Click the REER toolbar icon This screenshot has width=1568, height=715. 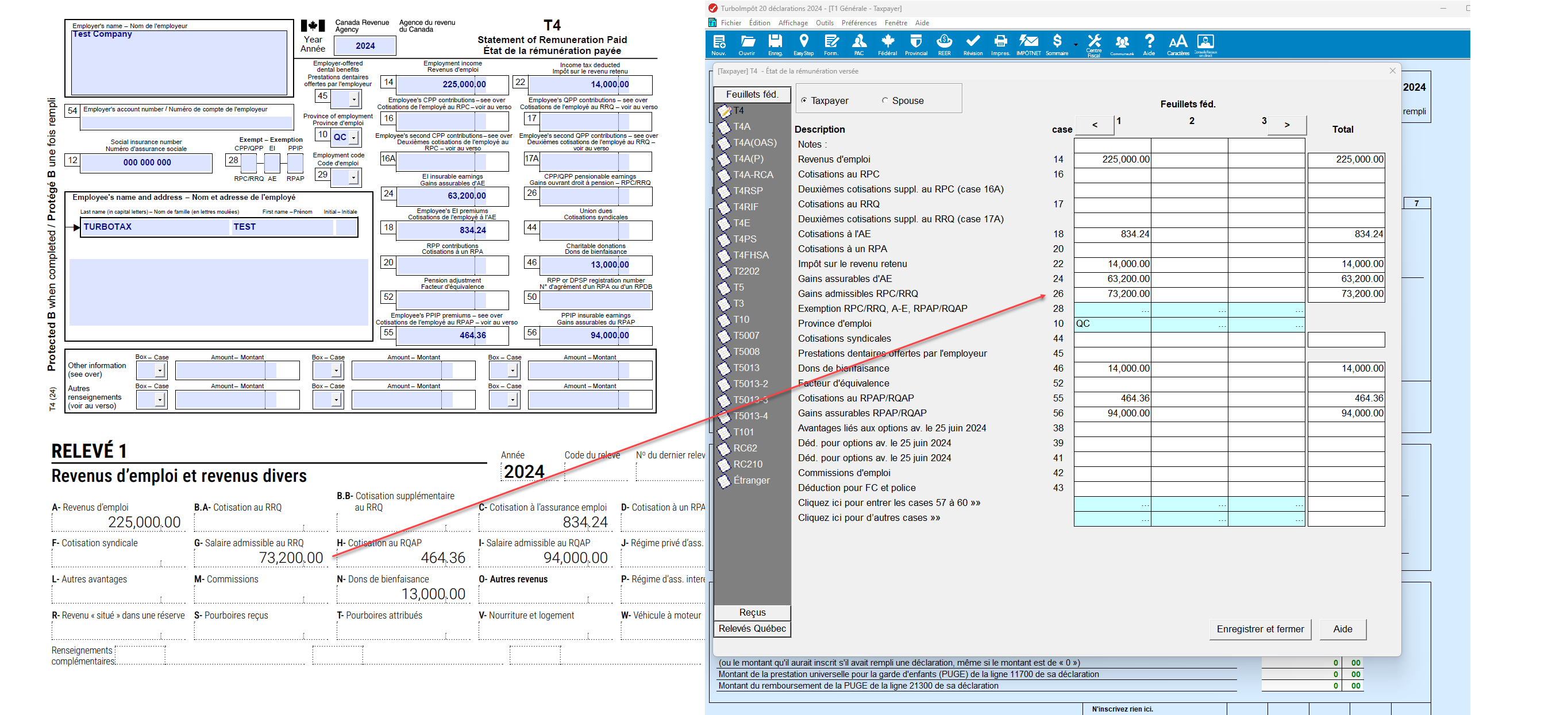[x=944, y=44]
